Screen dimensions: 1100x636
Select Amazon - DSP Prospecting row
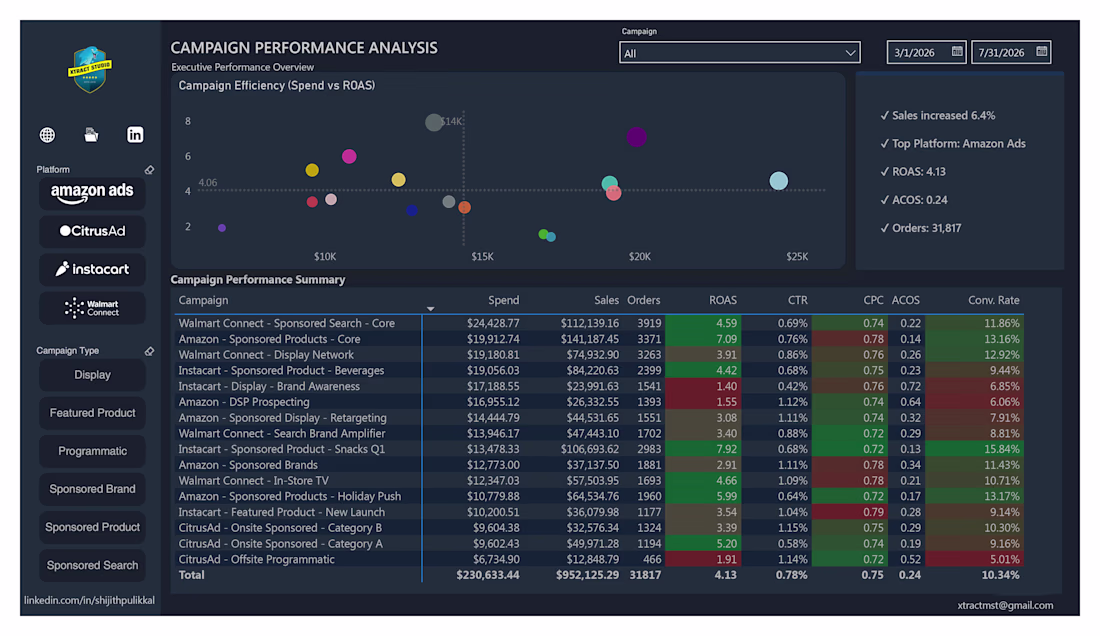coord(598,402)
